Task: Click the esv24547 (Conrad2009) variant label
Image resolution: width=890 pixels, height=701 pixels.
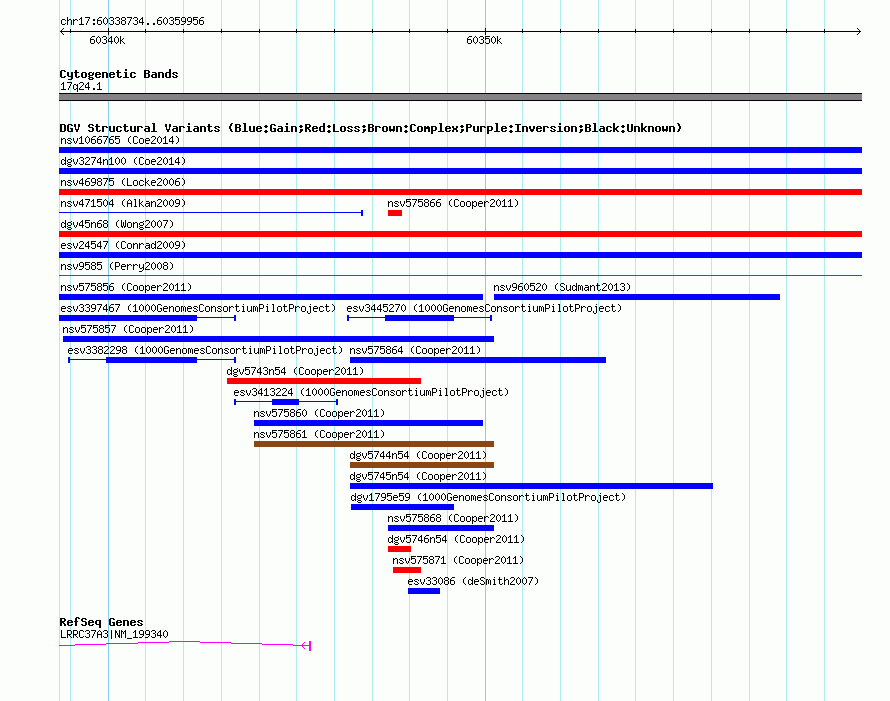Action: [x=123, y=245]
